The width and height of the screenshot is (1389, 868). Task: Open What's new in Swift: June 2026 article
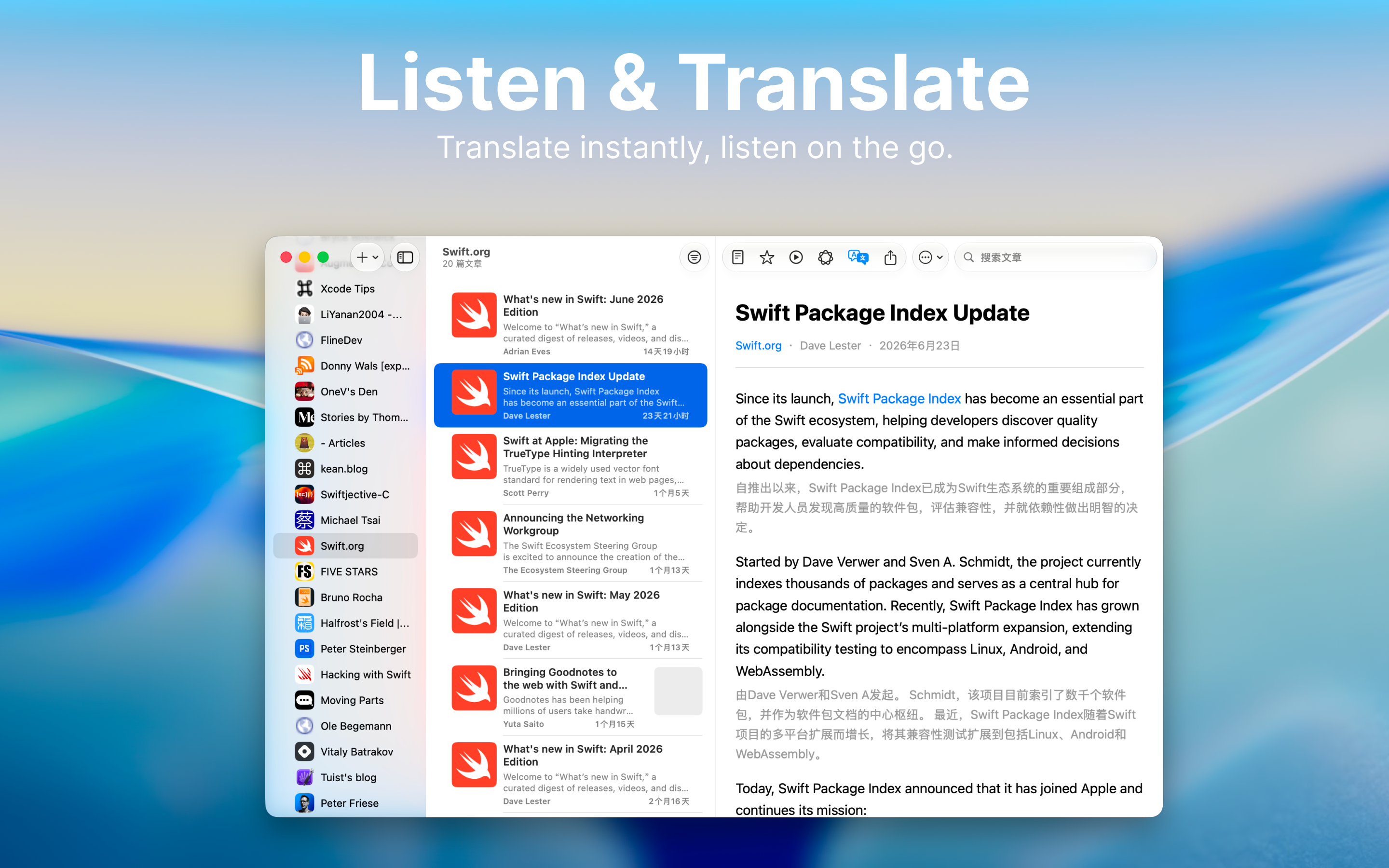(x=571, y=324)
